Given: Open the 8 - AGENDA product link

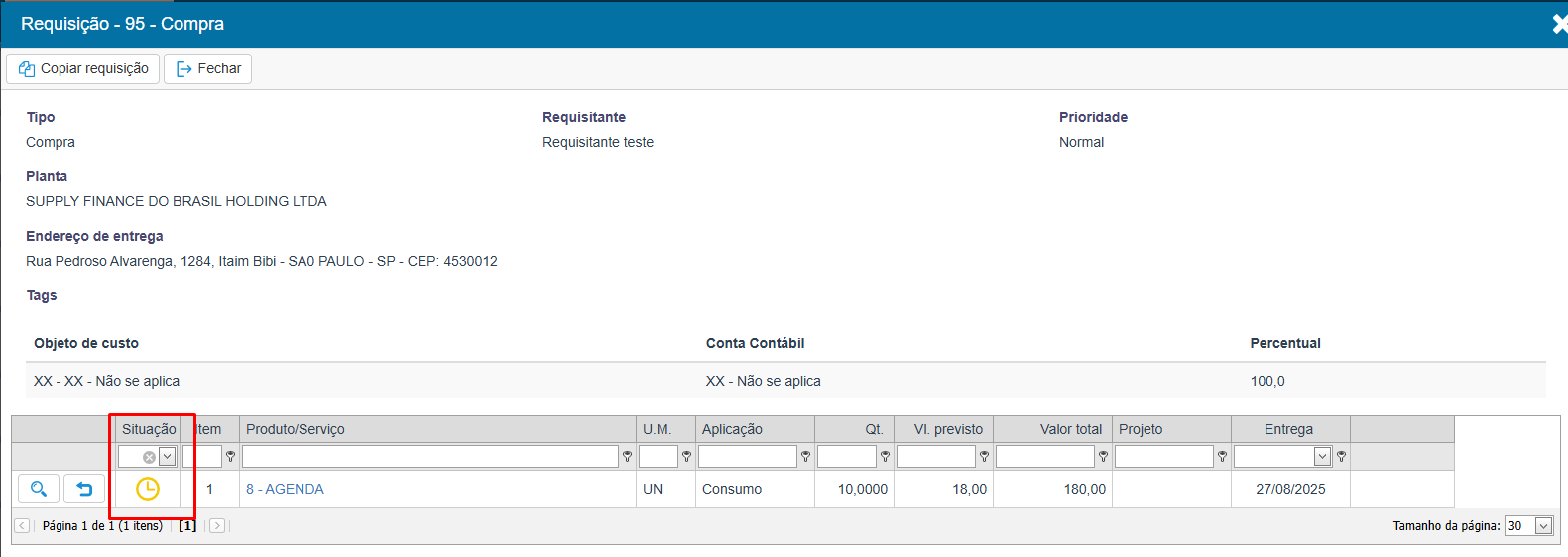Looking at the screenshot, I should pyautogui.click(x=285, y=489).
